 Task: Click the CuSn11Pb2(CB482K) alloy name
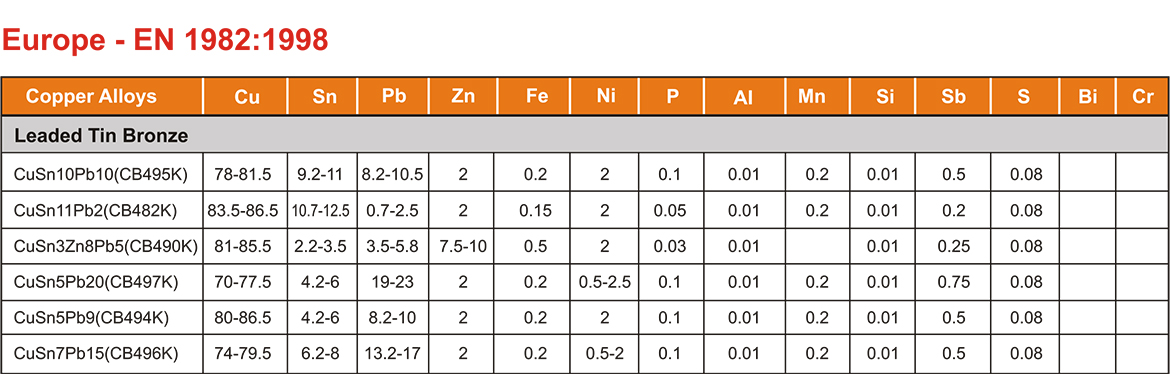point(96,211)
